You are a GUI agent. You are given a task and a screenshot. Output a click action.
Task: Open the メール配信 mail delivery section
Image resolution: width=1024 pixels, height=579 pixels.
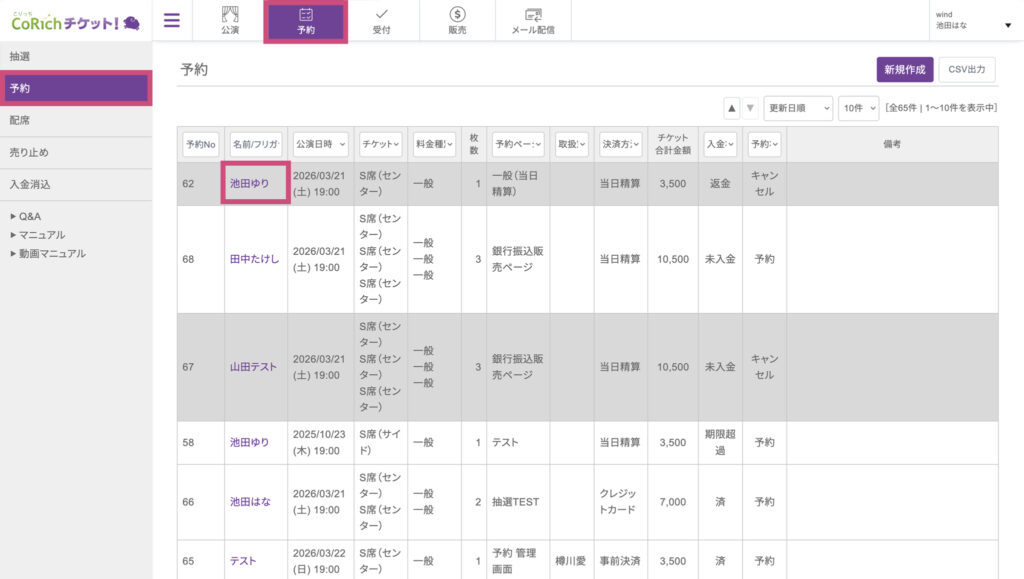point(533,21)
